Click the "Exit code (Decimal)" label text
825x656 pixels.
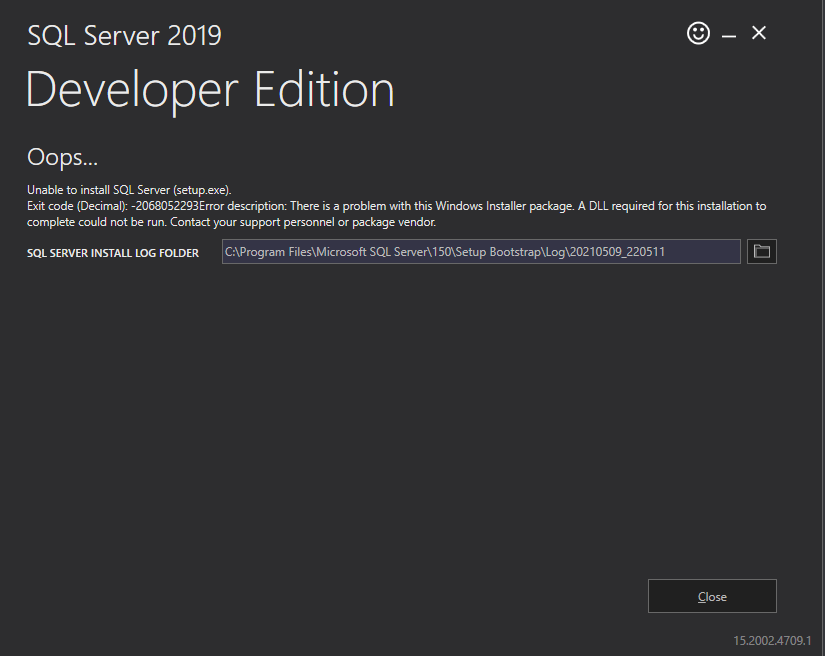[x=77, y=206]
